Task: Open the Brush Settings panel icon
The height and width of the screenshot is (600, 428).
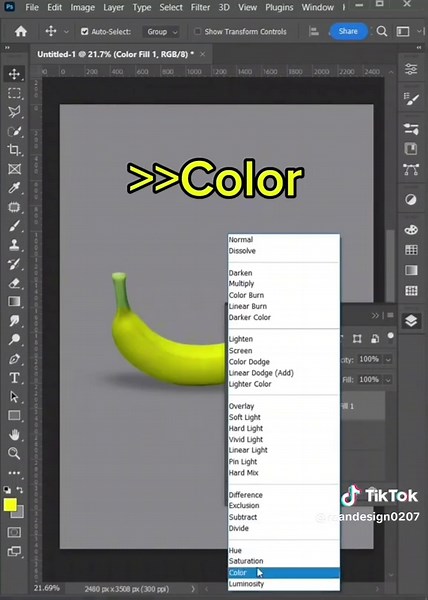Action: 411,99
